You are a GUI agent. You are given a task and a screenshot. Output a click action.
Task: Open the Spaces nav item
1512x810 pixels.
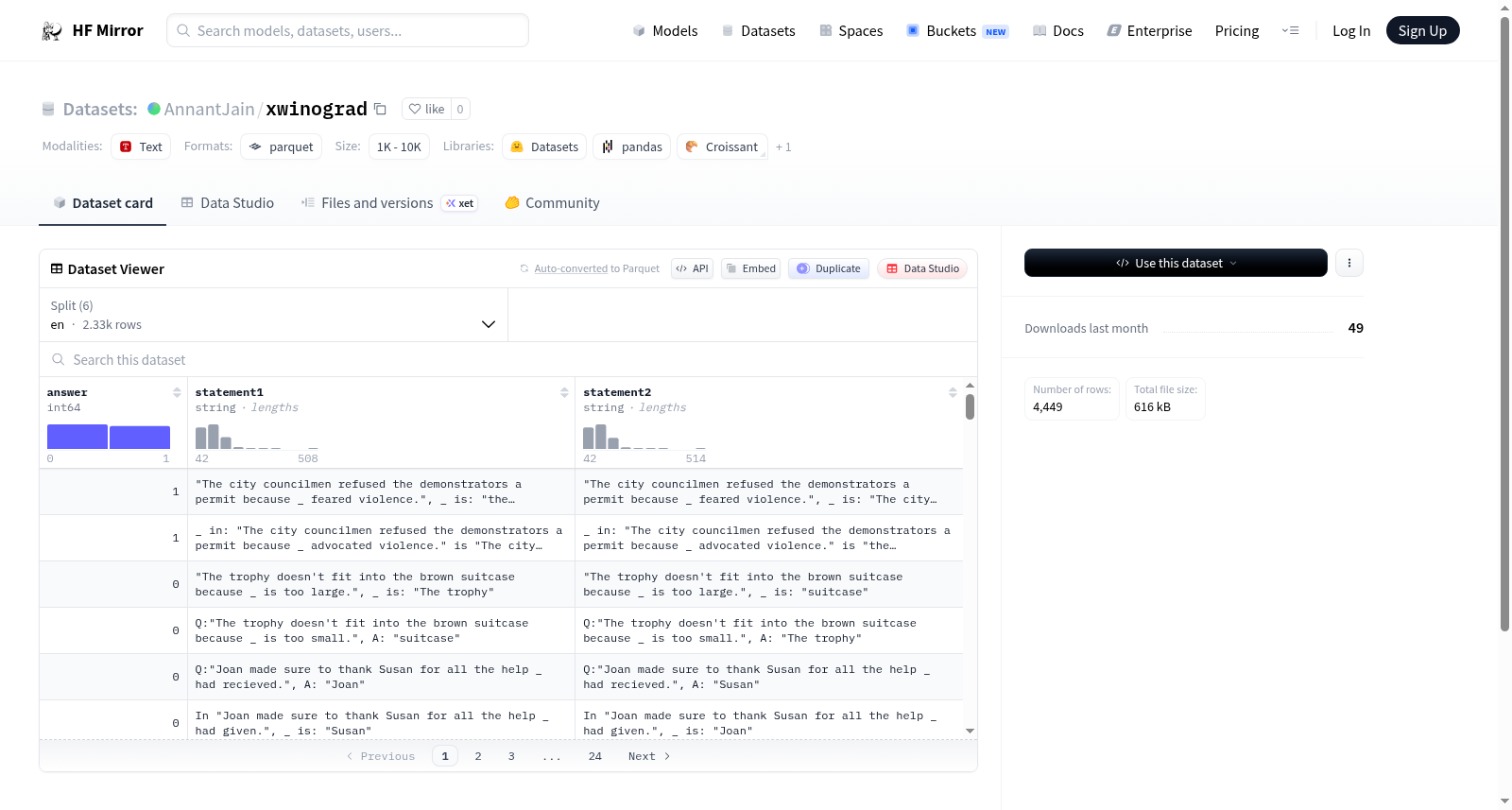[x=850, y=30]
